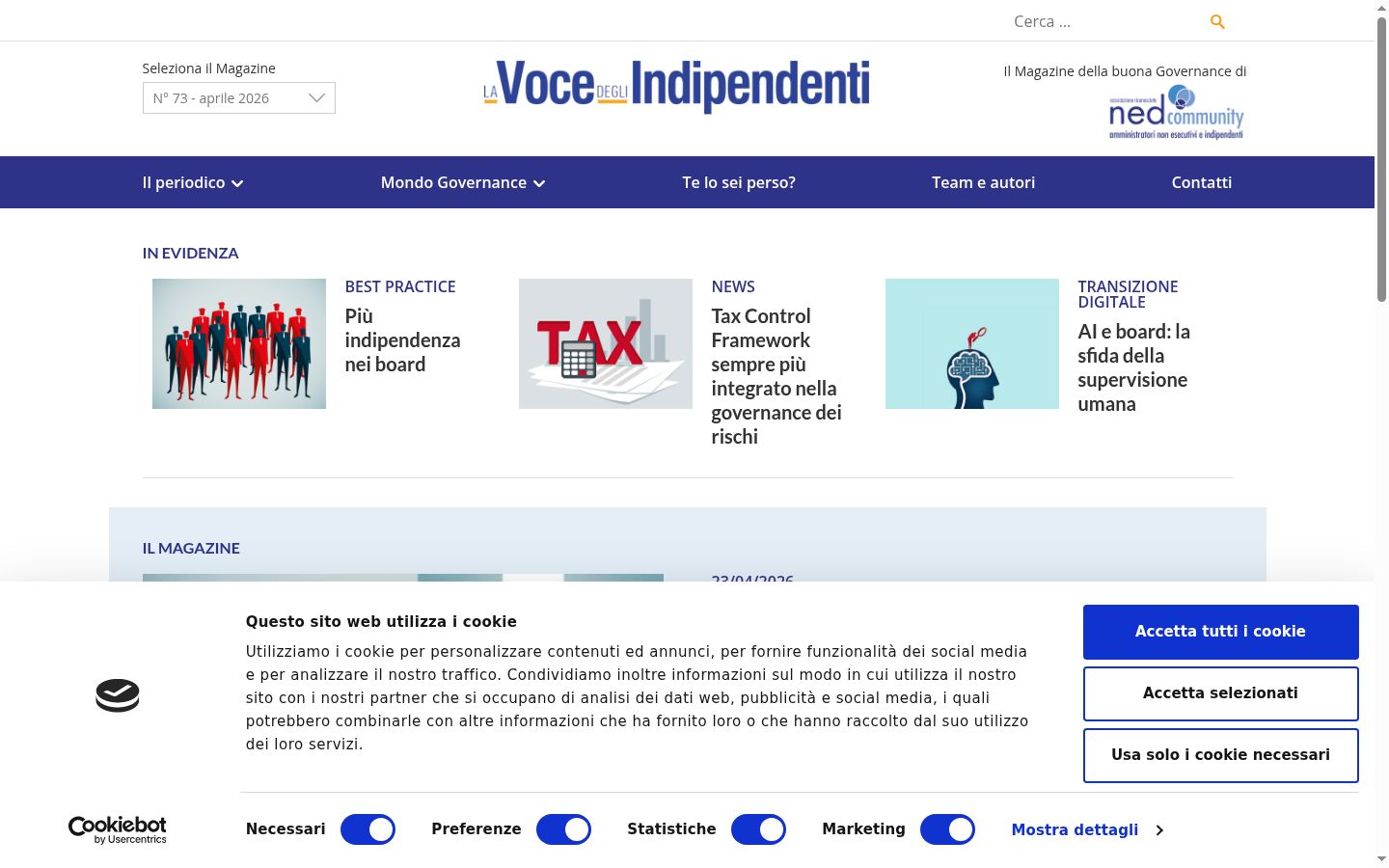Viewport: 1389px width, 868px height.
Task: Open the Contatti menu item
Action: tap(1202, 182)
